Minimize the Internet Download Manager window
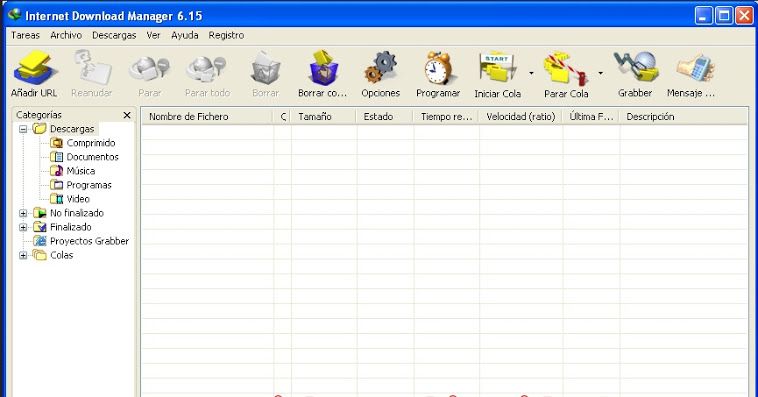Screen dimensions: 758x397 pyautogui.click(x=704, y=15)
